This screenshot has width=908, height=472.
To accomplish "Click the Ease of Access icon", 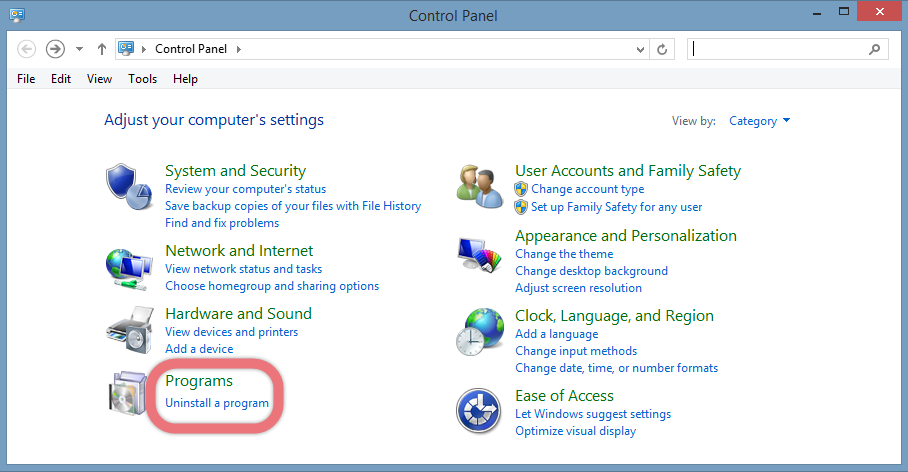I will [x=478, y=411].
